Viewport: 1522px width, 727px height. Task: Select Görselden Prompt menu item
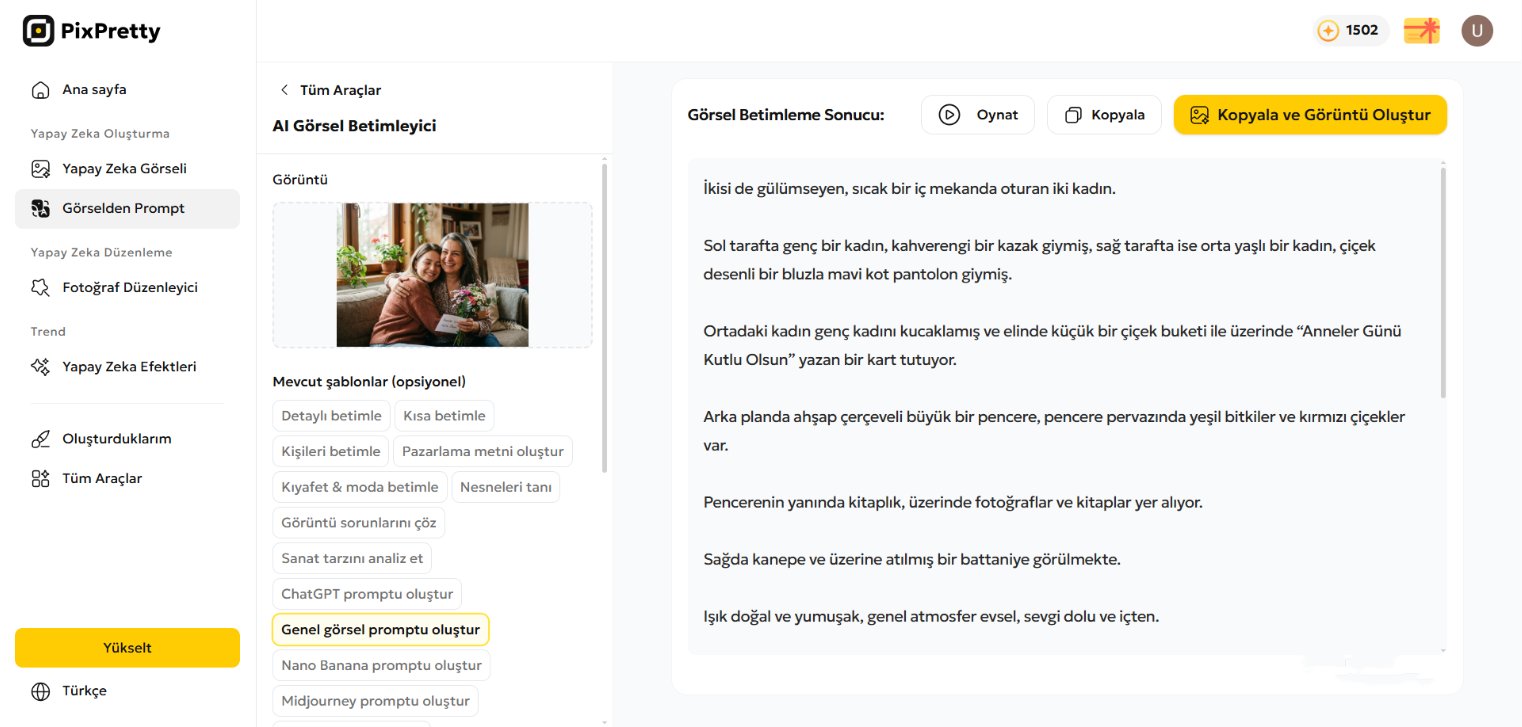(127, 209)
